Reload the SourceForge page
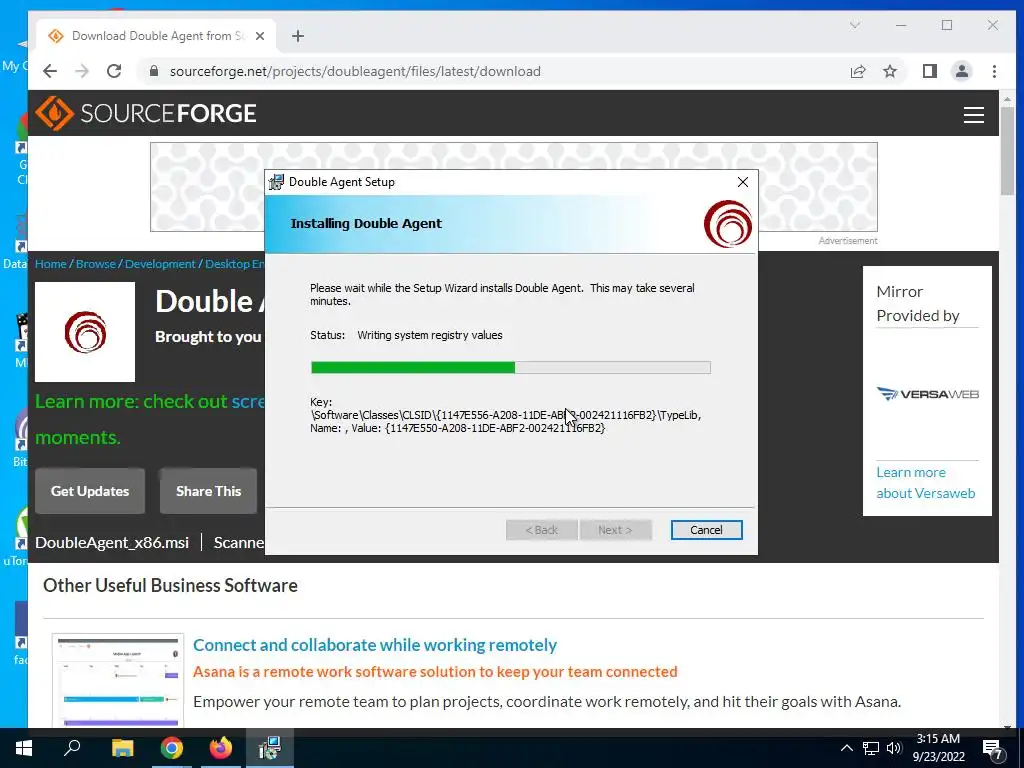The image size is (1024, 768). pos(114,71)
